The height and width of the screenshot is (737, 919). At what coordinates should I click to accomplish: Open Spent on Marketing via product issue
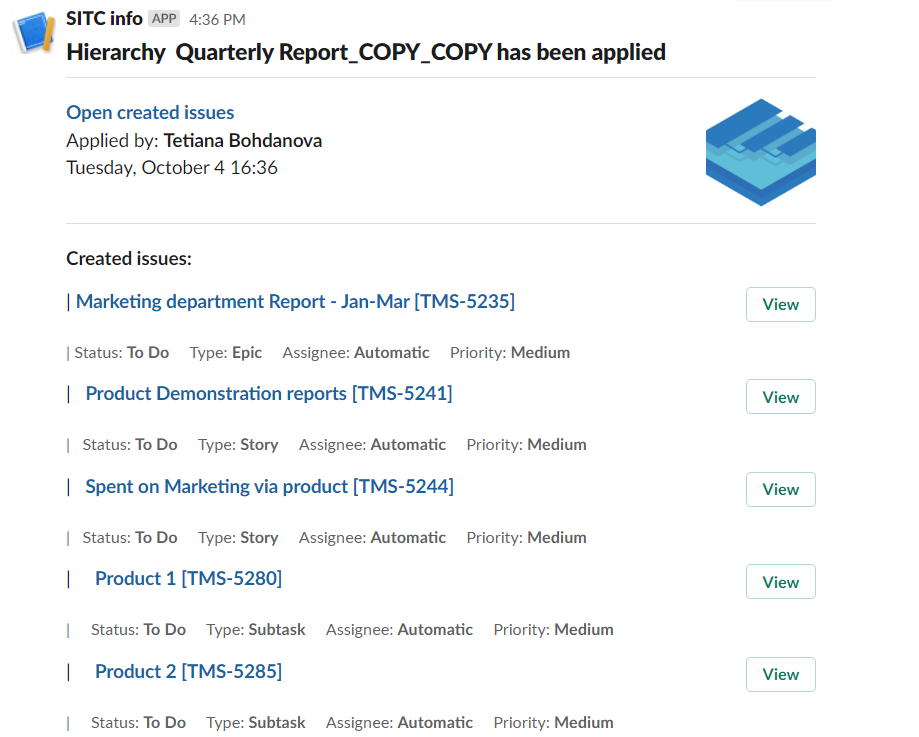point(269,487)
